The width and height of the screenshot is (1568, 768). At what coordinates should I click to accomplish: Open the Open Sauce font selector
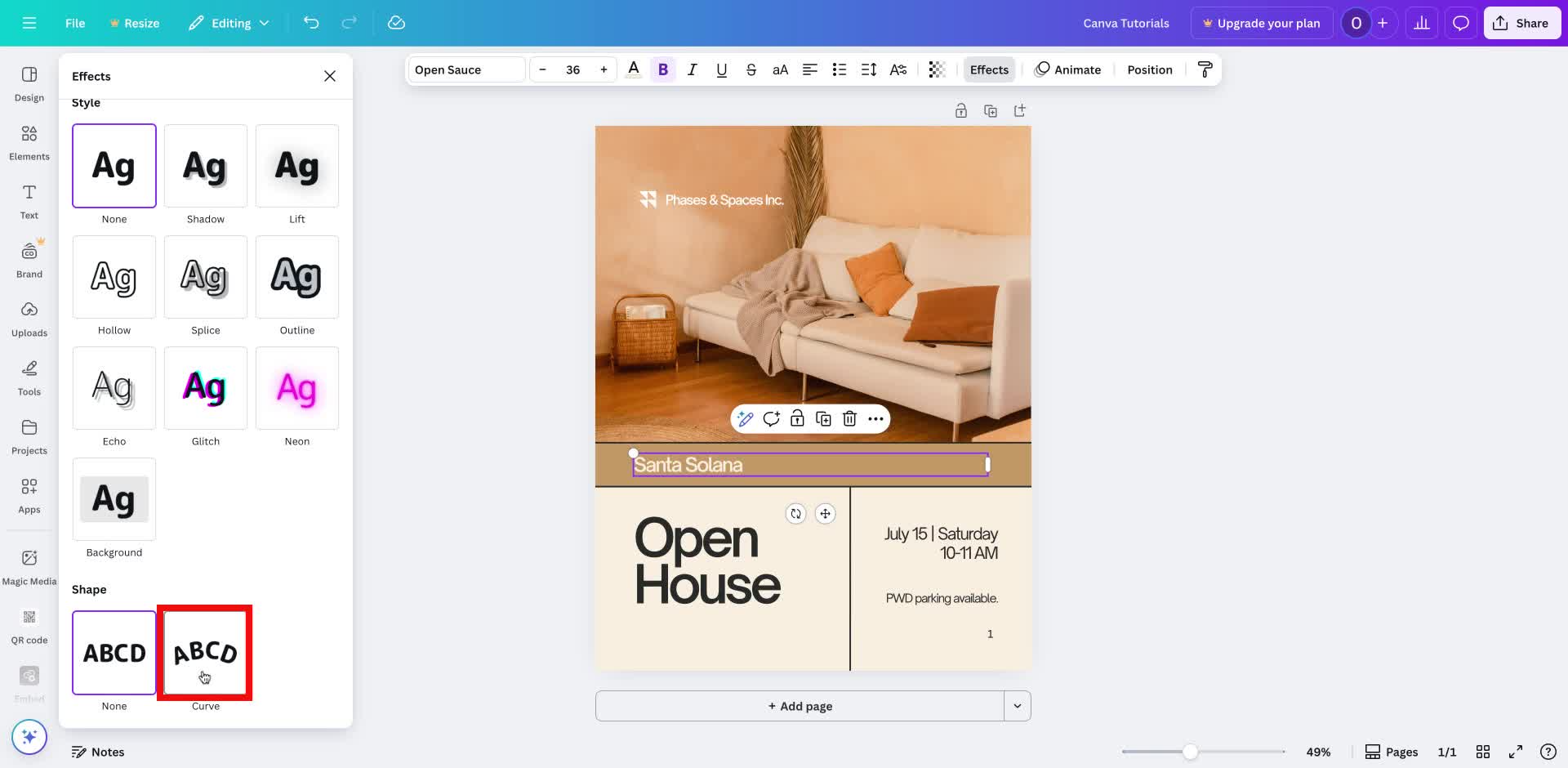coord(465,69)
